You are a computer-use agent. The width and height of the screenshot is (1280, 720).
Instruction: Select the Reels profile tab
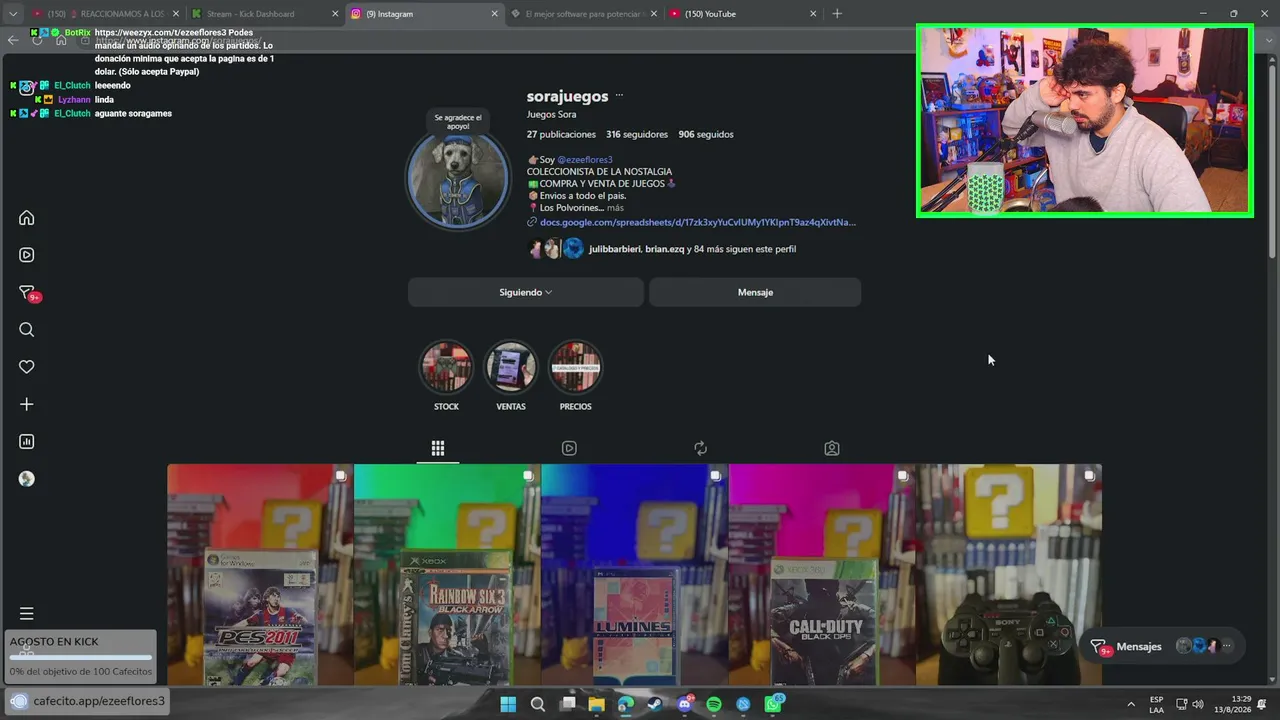(569, 448)
